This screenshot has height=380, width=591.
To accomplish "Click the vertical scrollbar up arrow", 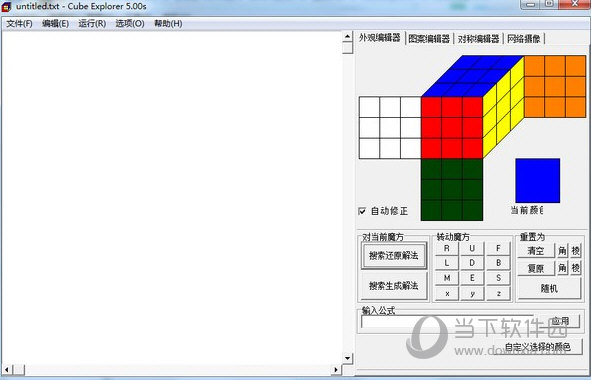I will tap(348, 37).
